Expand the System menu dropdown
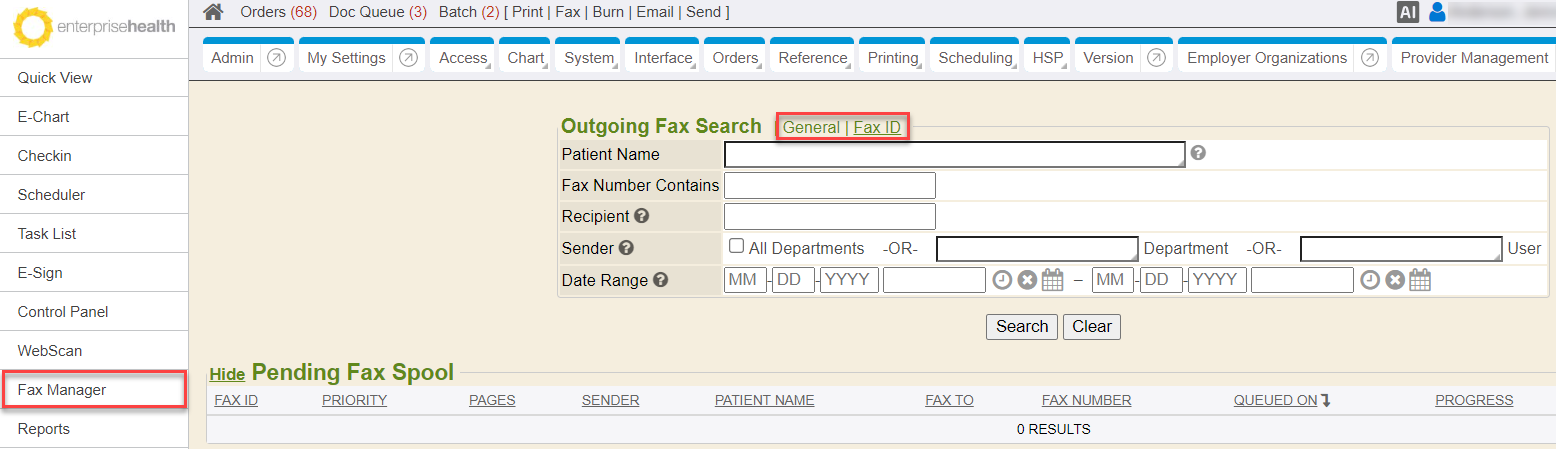Viewport: 1556px width, 449px height. (589, 58)
